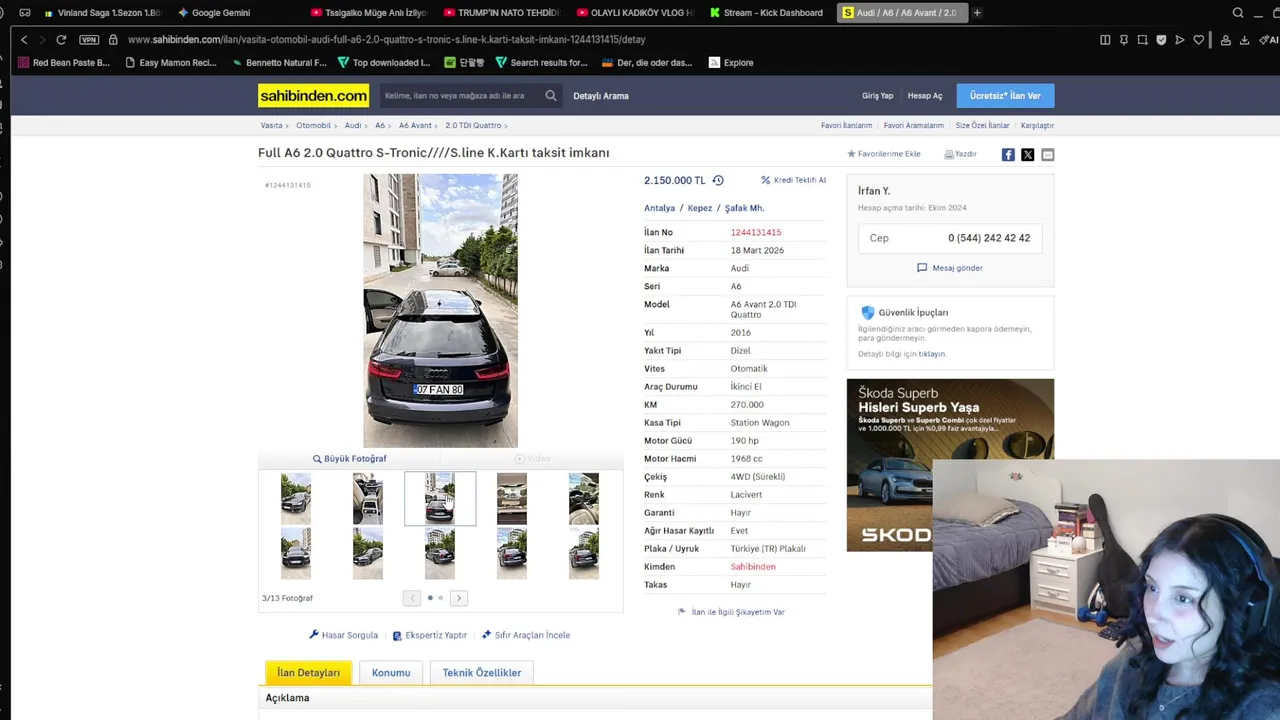Open Favori İlanlarım
Image resolution: width=1280 pixels, height=720 pixels.
pyautogui.click(x=846, y=126)
